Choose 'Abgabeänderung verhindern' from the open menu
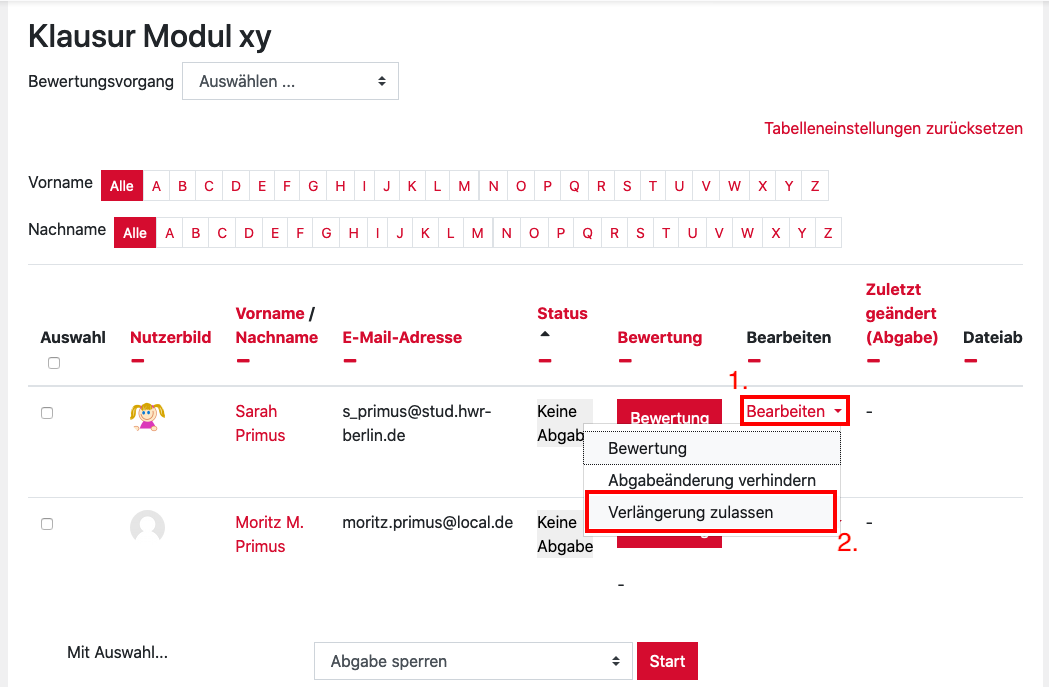 711,480
